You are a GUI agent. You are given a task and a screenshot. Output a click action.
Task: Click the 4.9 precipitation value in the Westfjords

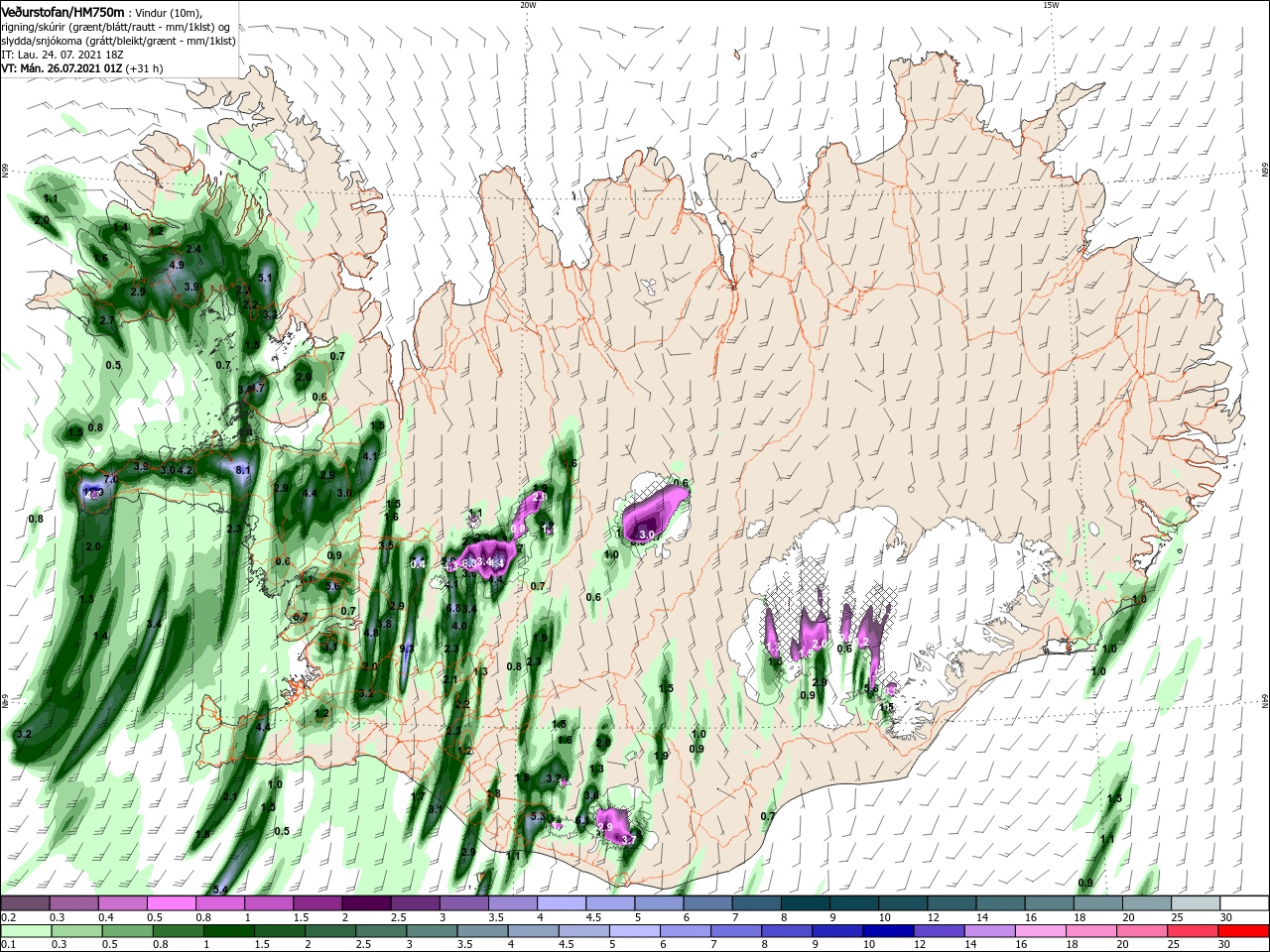(x=177, y=266)
